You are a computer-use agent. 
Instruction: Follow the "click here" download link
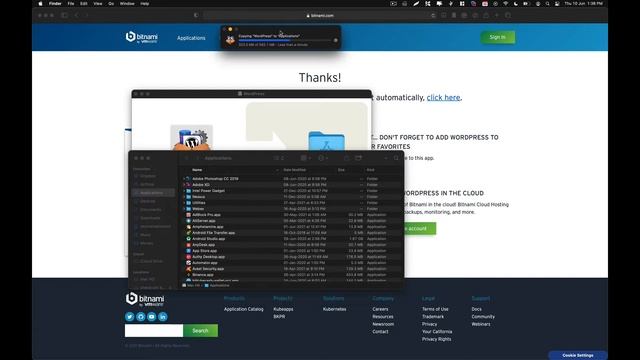pyautogui.click(x=444, y=98)
